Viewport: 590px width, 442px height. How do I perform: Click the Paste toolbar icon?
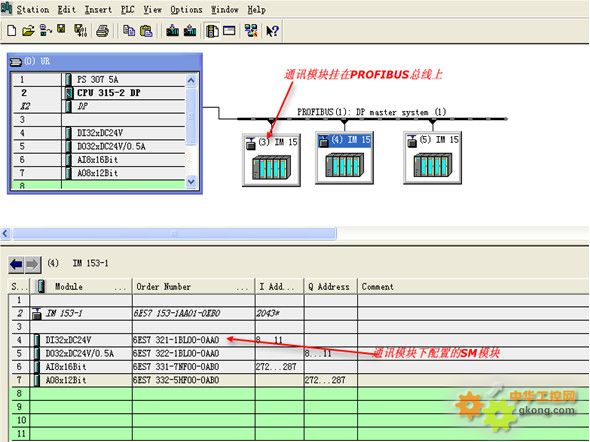coord(146,30)
